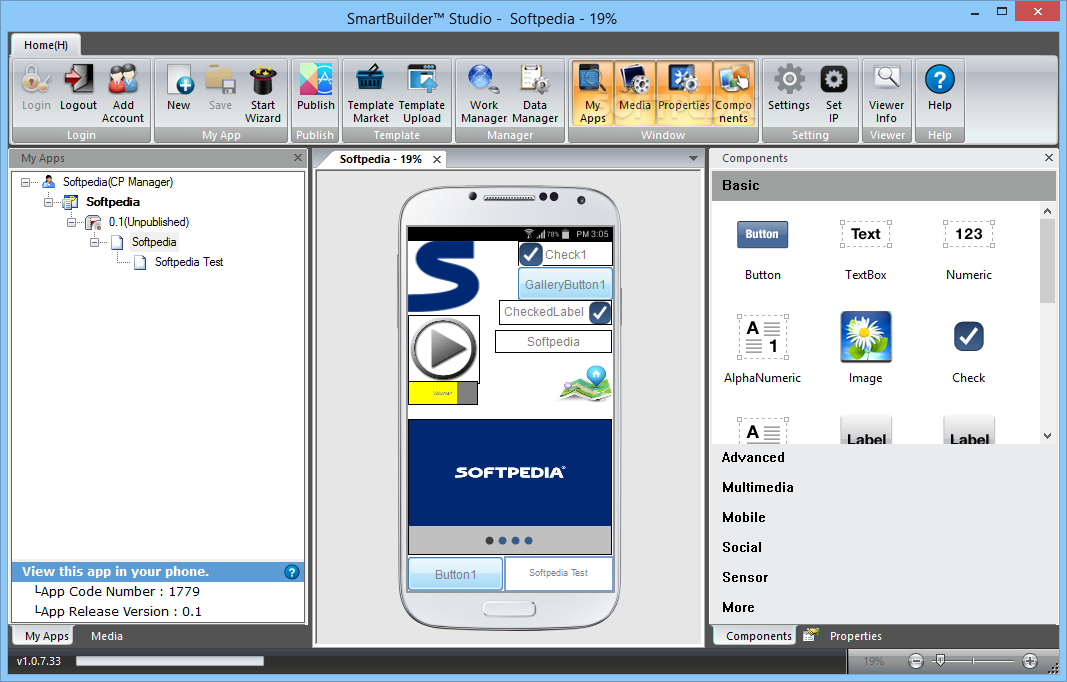Switch to the Properties panel tab
The image size is (1067, 682).
click(x=855, y=636)
